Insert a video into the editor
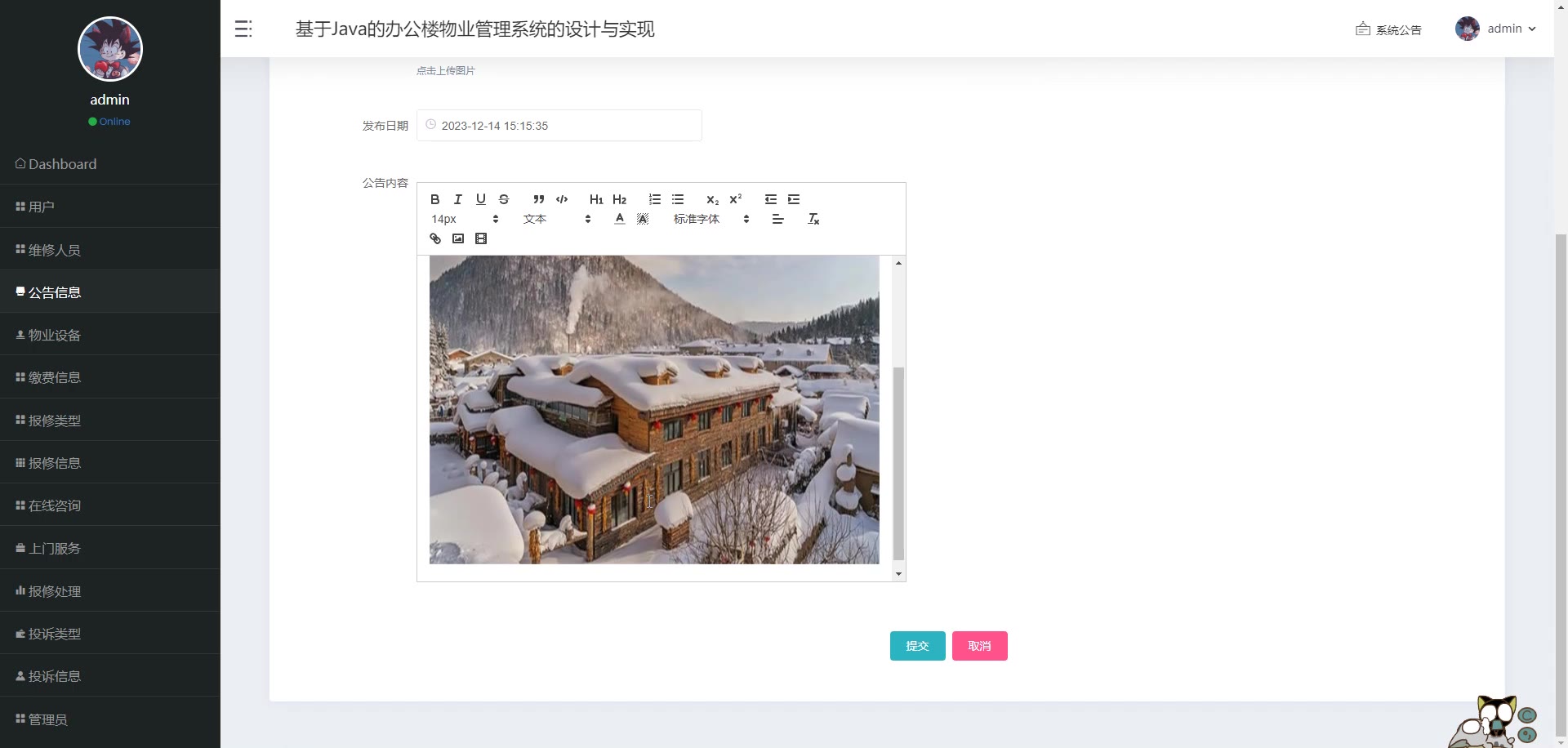The width and height of the screenshot is (1568, 748). tap(481, 238)
